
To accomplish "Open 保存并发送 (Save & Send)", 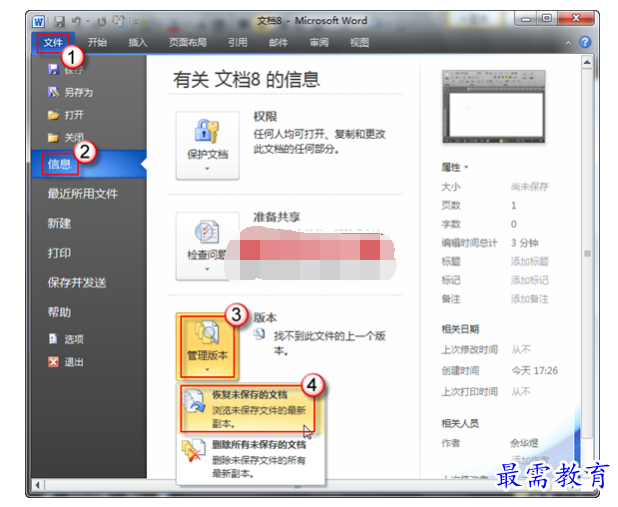I will 77,282.
